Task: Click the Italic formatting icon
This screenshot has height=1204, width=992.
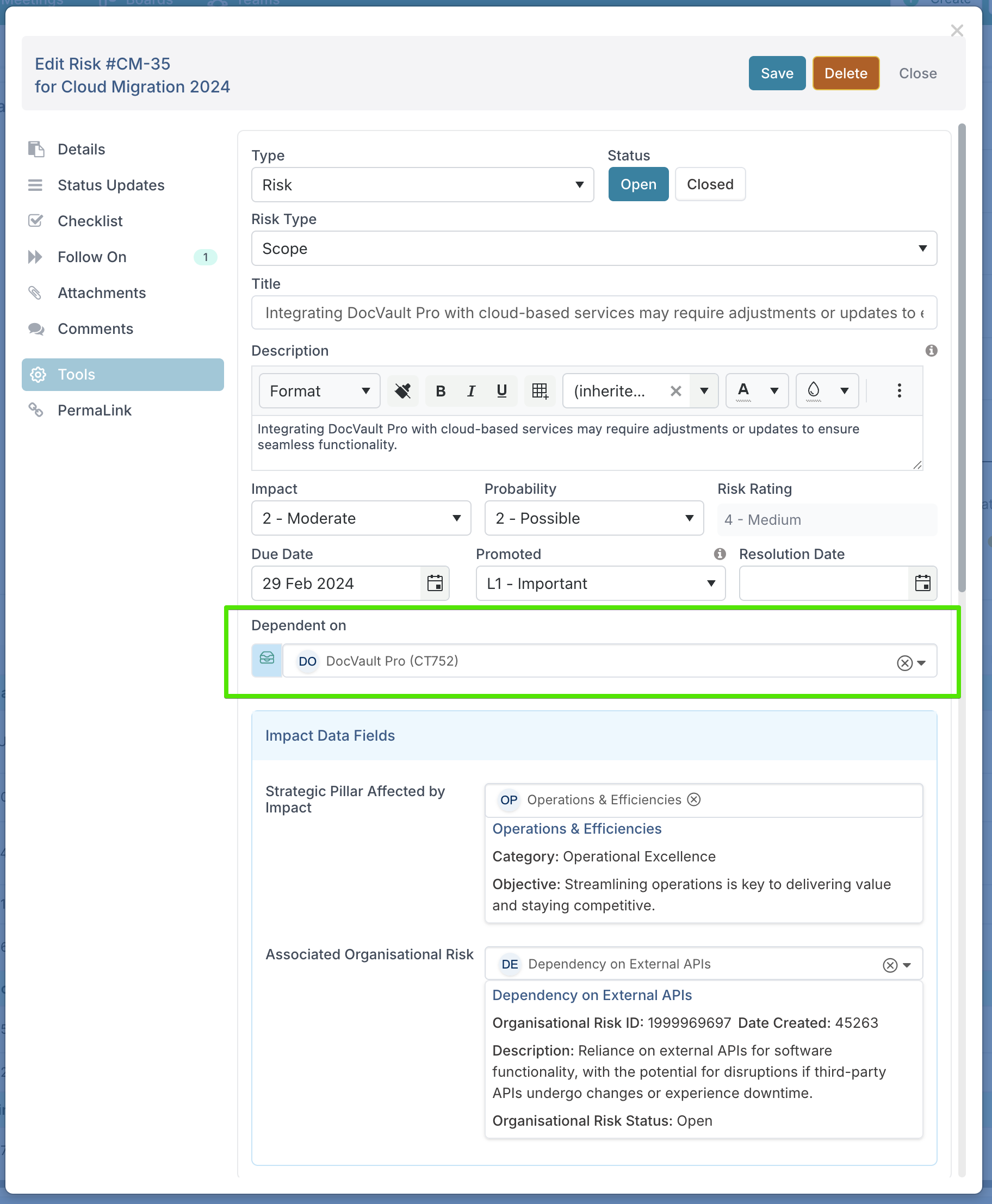Action: tap(471, 391)
